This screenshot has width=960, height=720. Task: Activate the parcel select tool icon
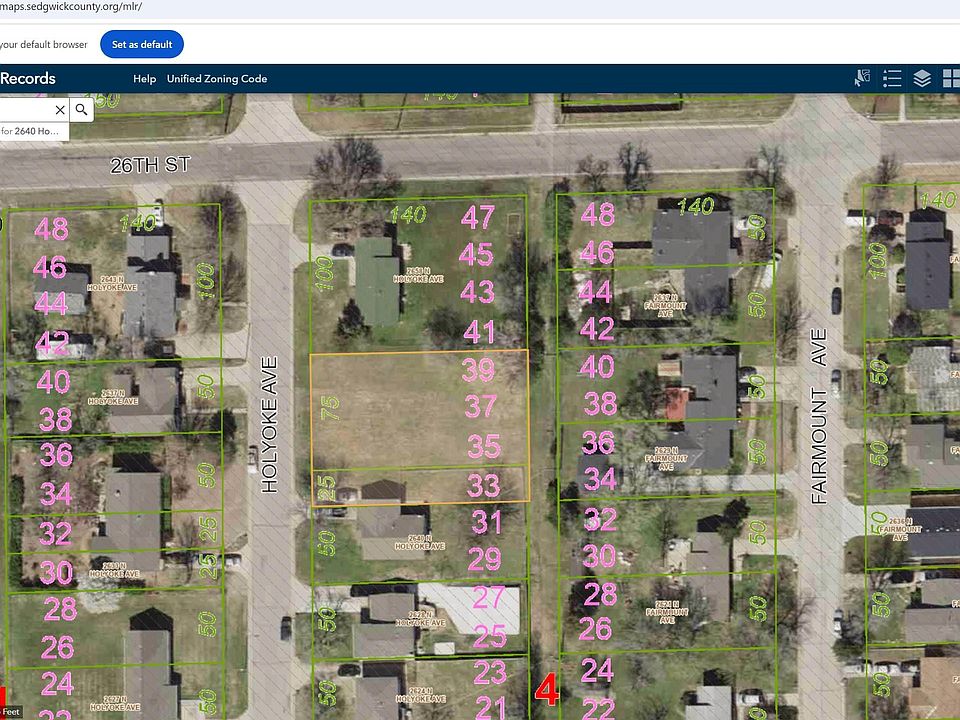(x=862, y=78)
